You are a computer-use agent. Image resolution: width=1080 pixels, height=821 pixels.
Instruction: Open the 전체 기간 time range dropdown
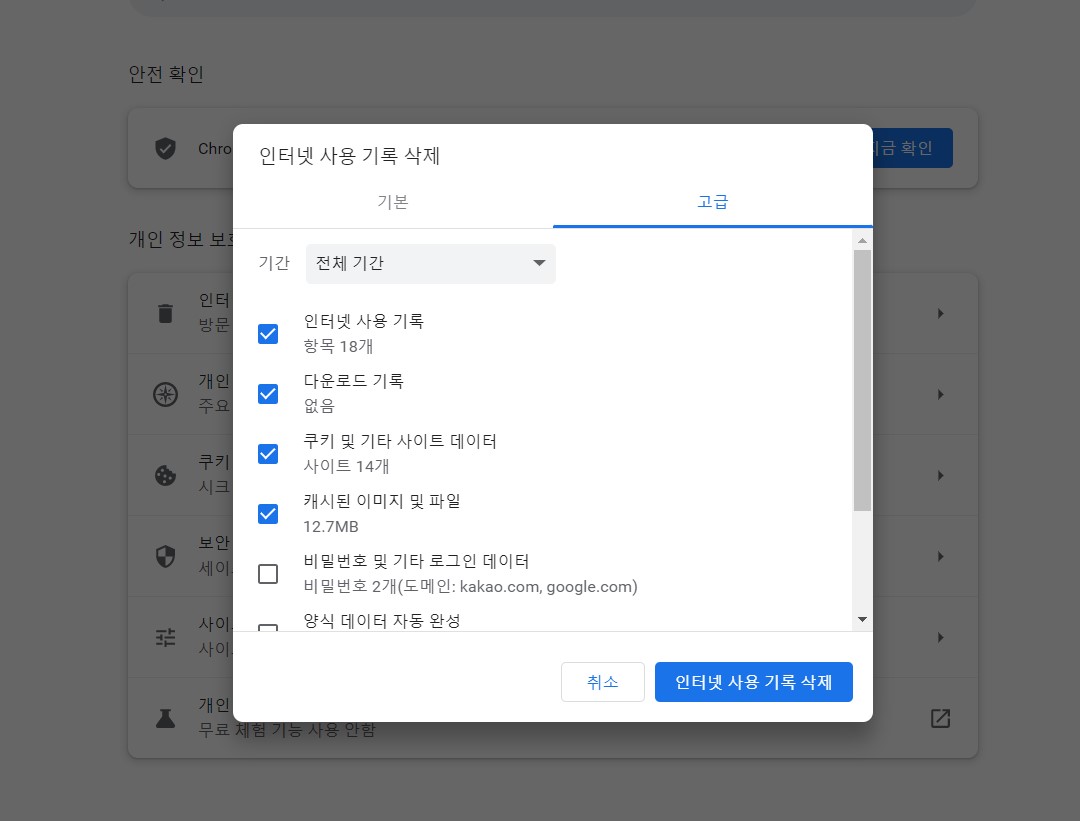[430, 263]
